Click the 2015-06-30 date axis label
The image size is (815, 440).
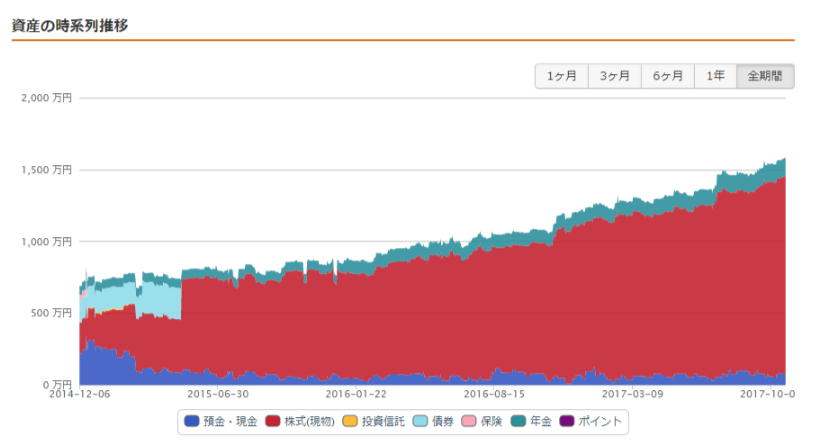[218, 394]
